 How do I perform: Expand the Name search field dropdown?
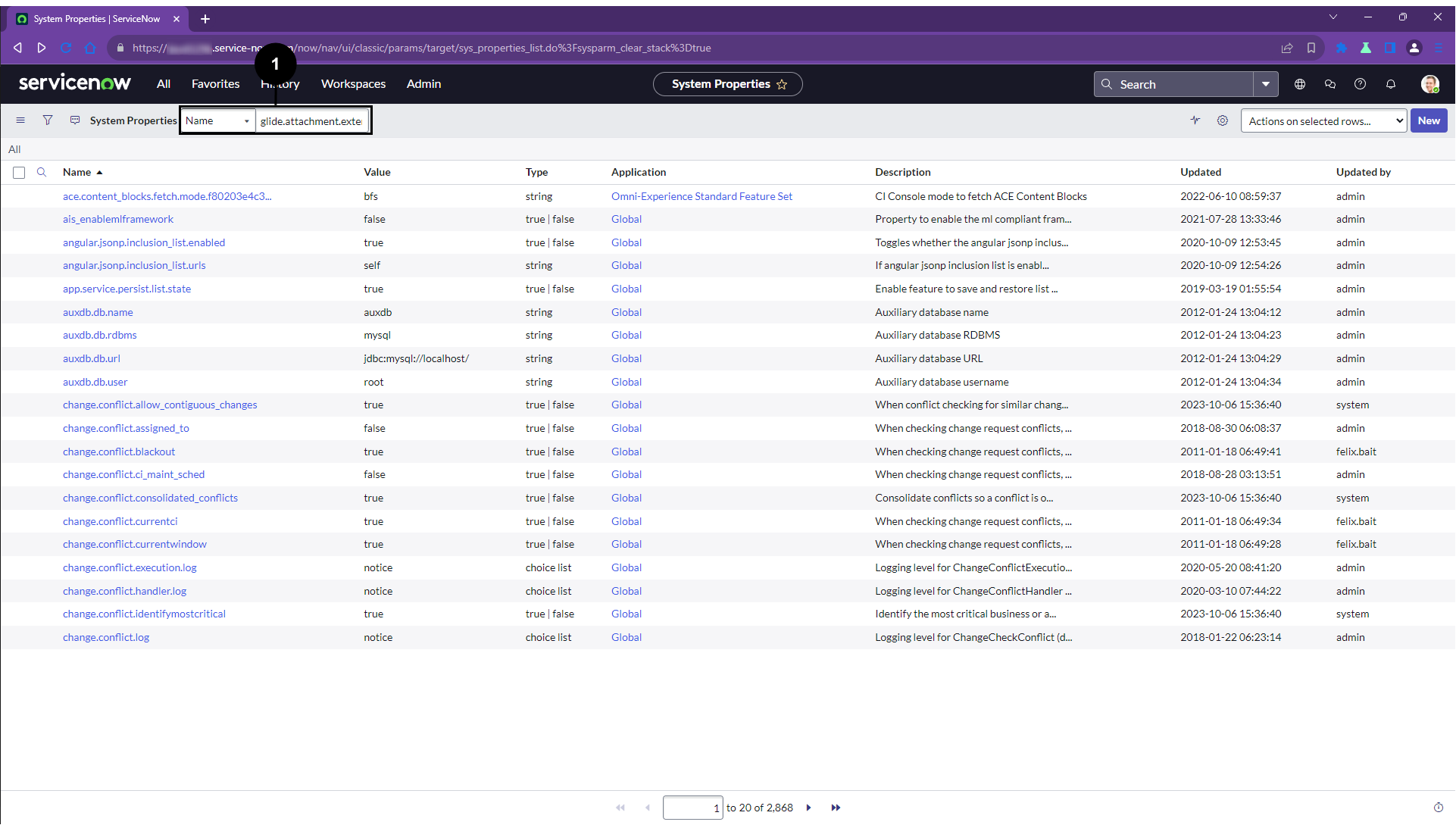[x=217, y=121]
